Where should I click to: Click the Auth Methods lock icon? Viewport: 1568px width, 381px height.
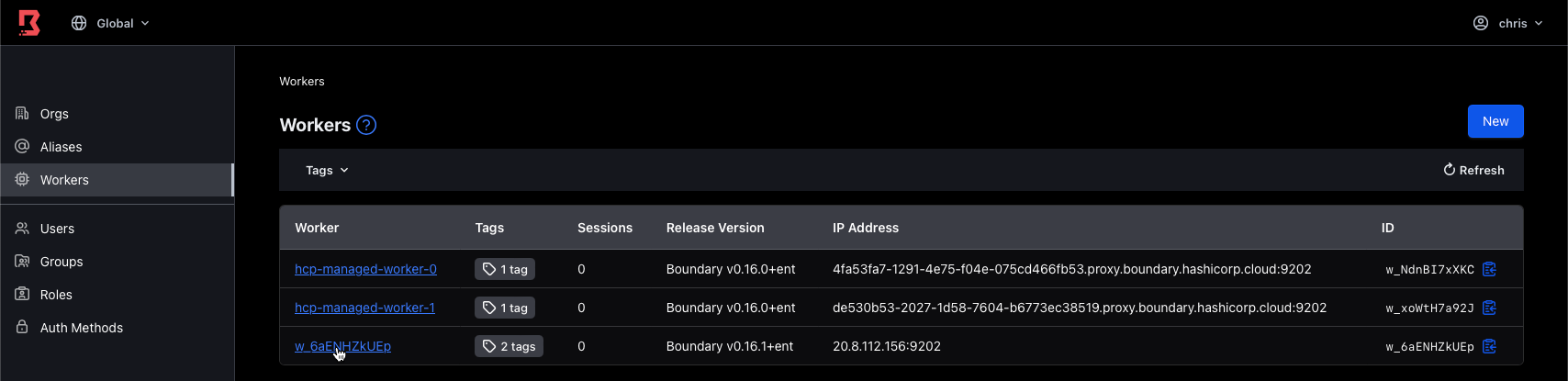[22, 328]
